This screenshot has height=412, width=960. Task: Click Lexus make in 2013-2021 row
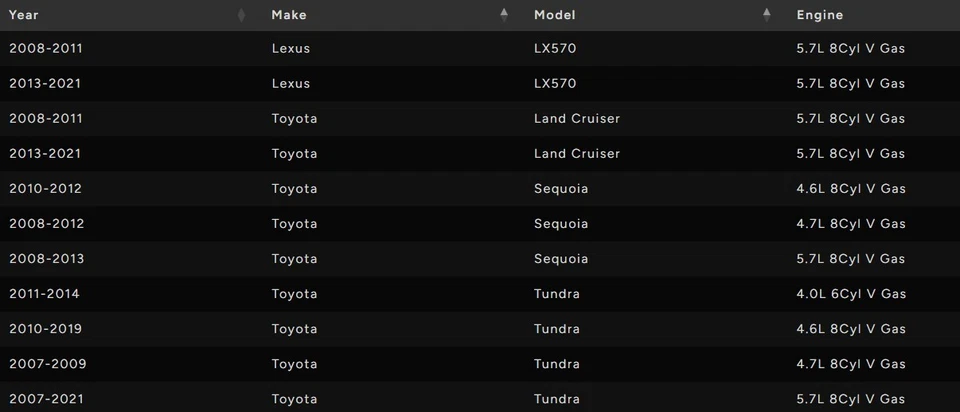pyautogui.click(x=291, y=83)
